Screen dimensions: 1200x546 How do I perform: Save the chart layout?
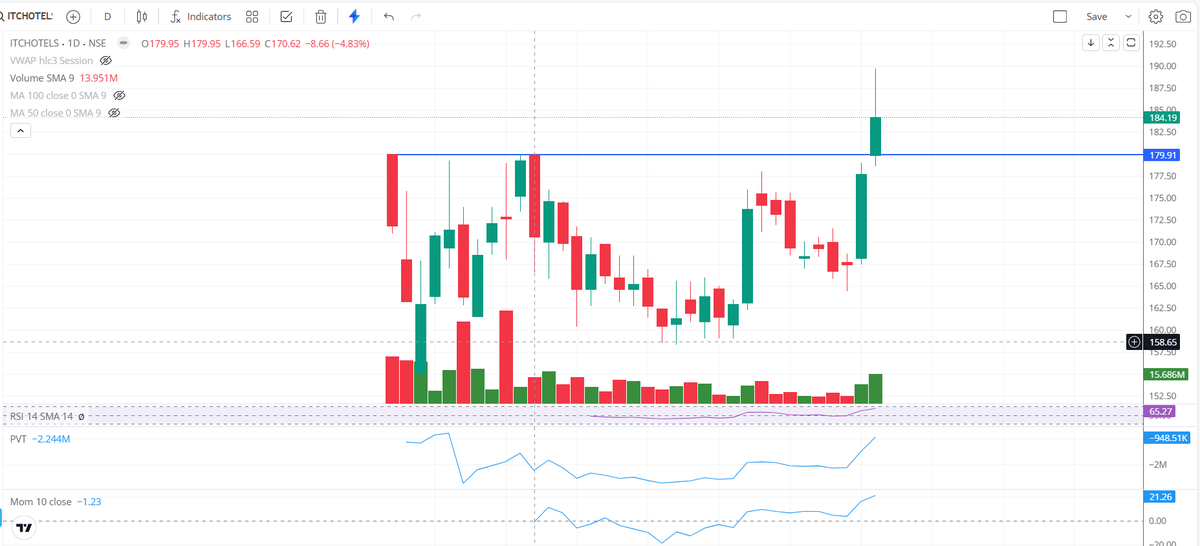point(1097,17)
